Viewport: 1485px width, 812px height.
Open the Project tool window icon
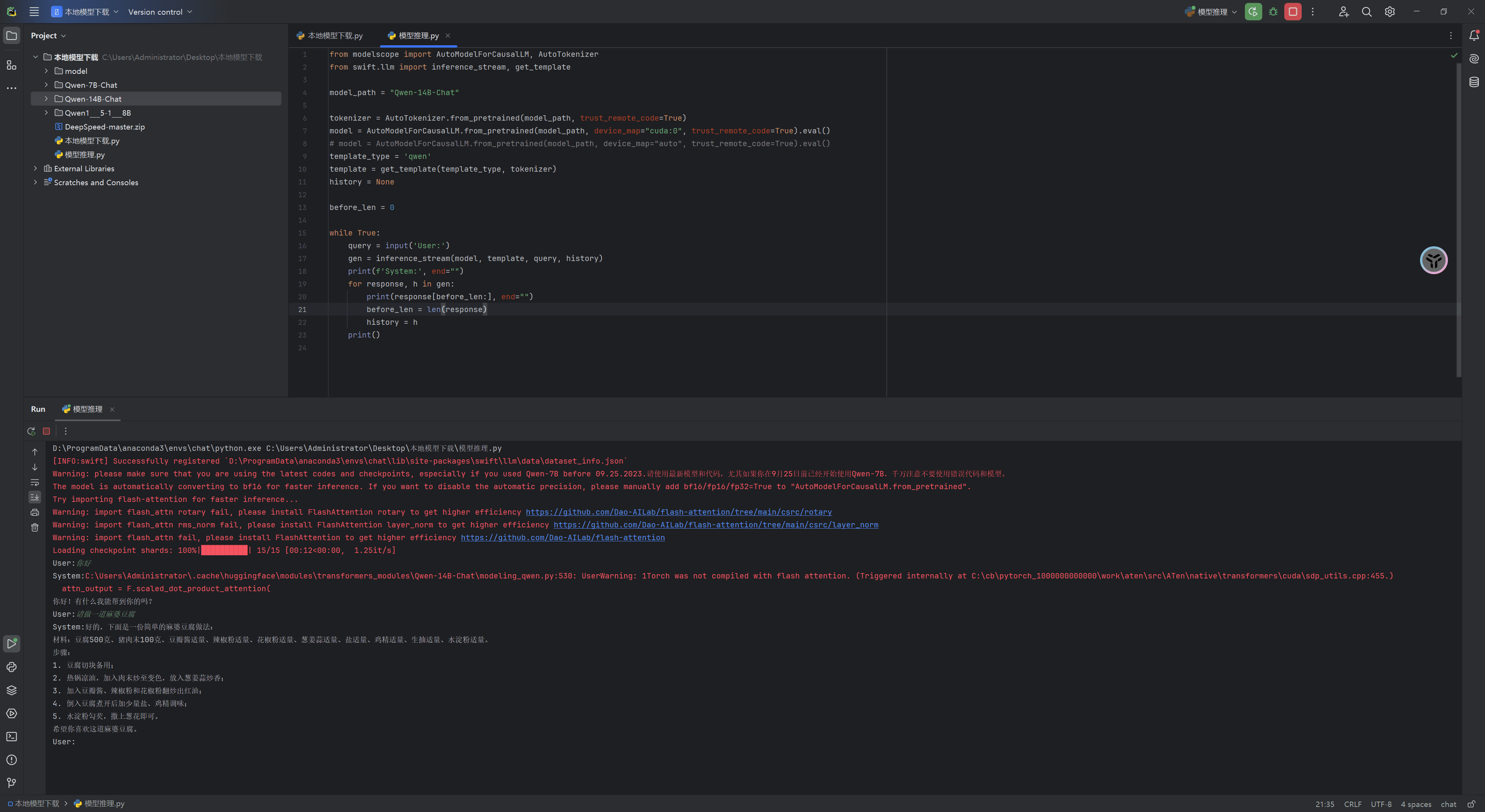pos(12,36)
